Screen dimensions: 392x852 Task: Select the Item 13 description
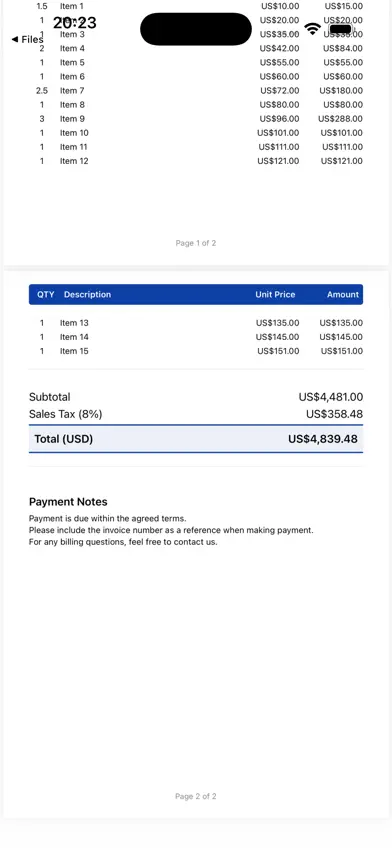(x=74, y=323)
